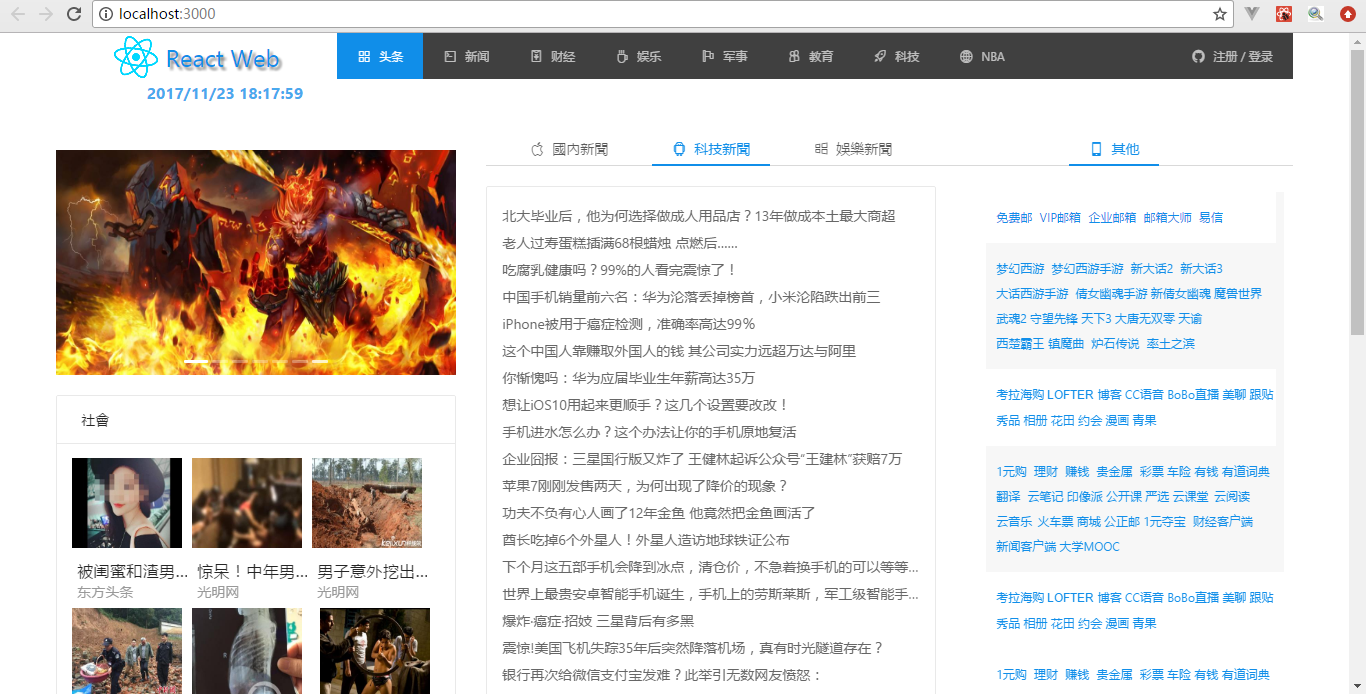Open article 世界上最贵安卓智能手机诞生
Viewport: 1366px width, 694px height.
pos(710,594)
